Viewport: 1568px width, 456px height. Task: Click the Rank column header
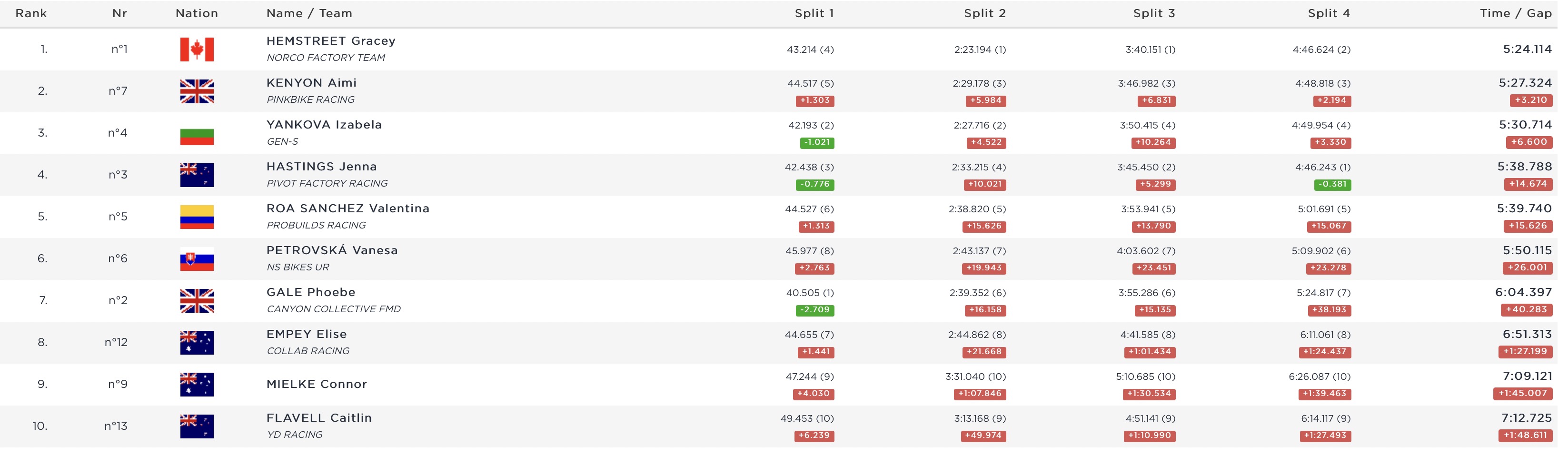pyautogui.click(x=31, y=13)
